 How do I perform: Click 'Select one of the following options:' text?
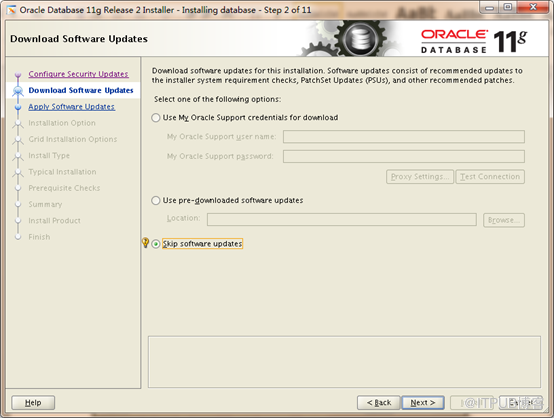click(x=217, y=99)
